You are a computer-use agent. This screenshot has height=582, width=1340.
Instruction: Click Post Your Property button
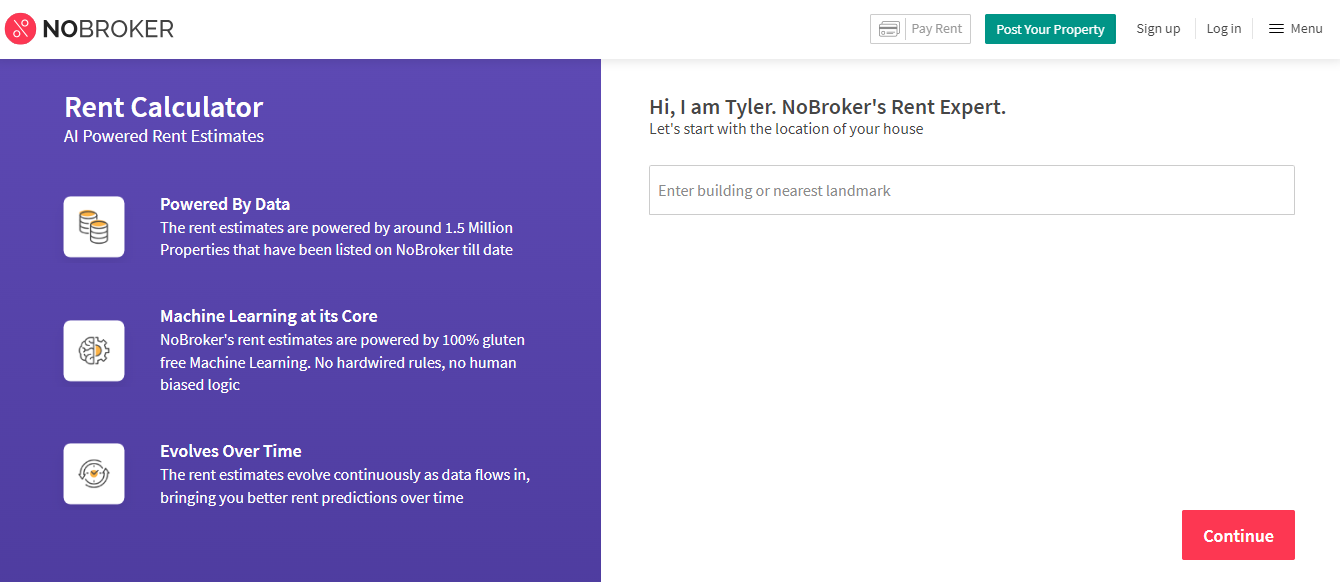tap(1050, 29)
